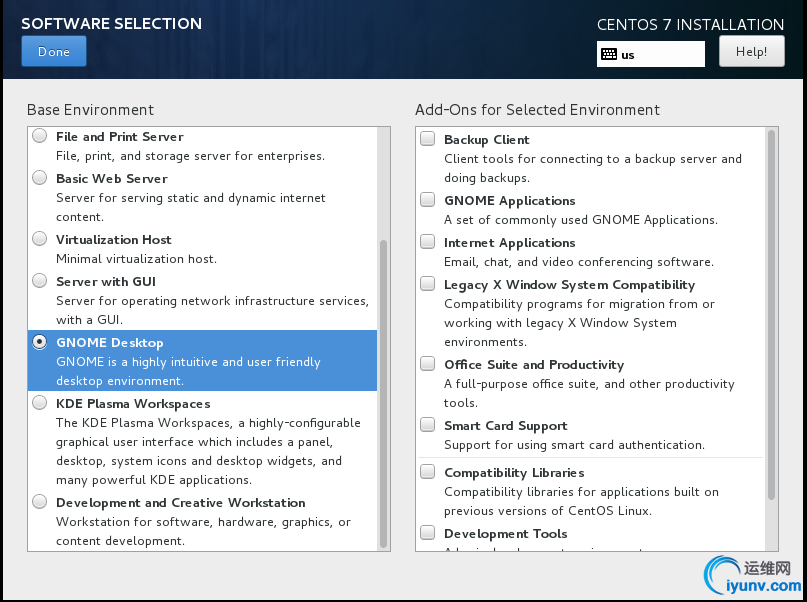Check Office Suite and Productivity
807x602 pixels.
[x=428, y=364]
